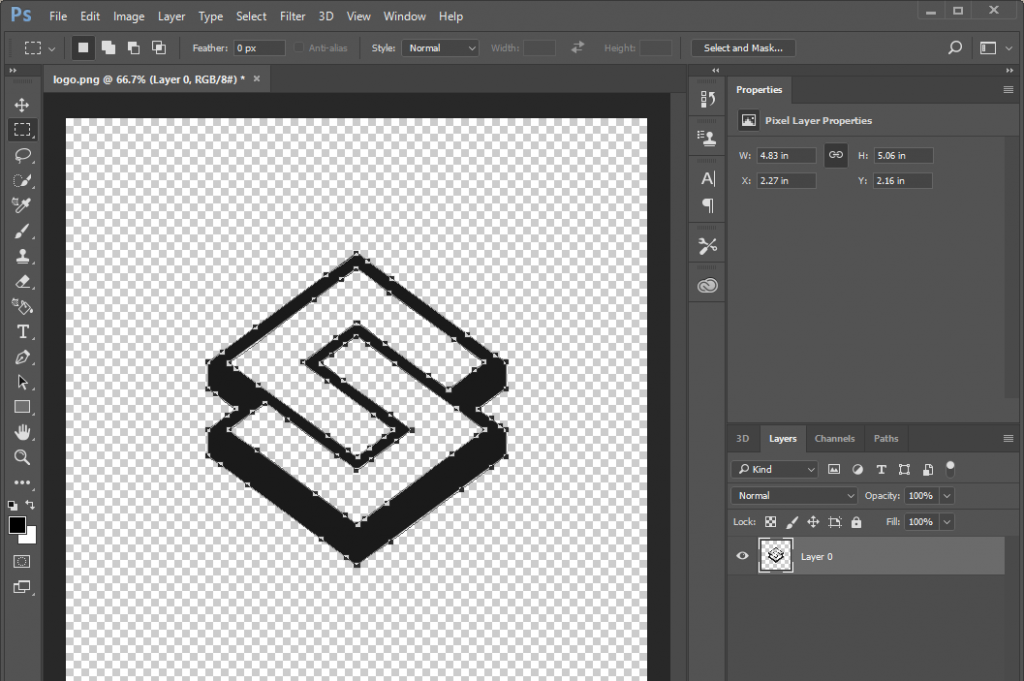Activate the Zoom tool
Viewport: 1024px width, 681px height.
[22, 457]
